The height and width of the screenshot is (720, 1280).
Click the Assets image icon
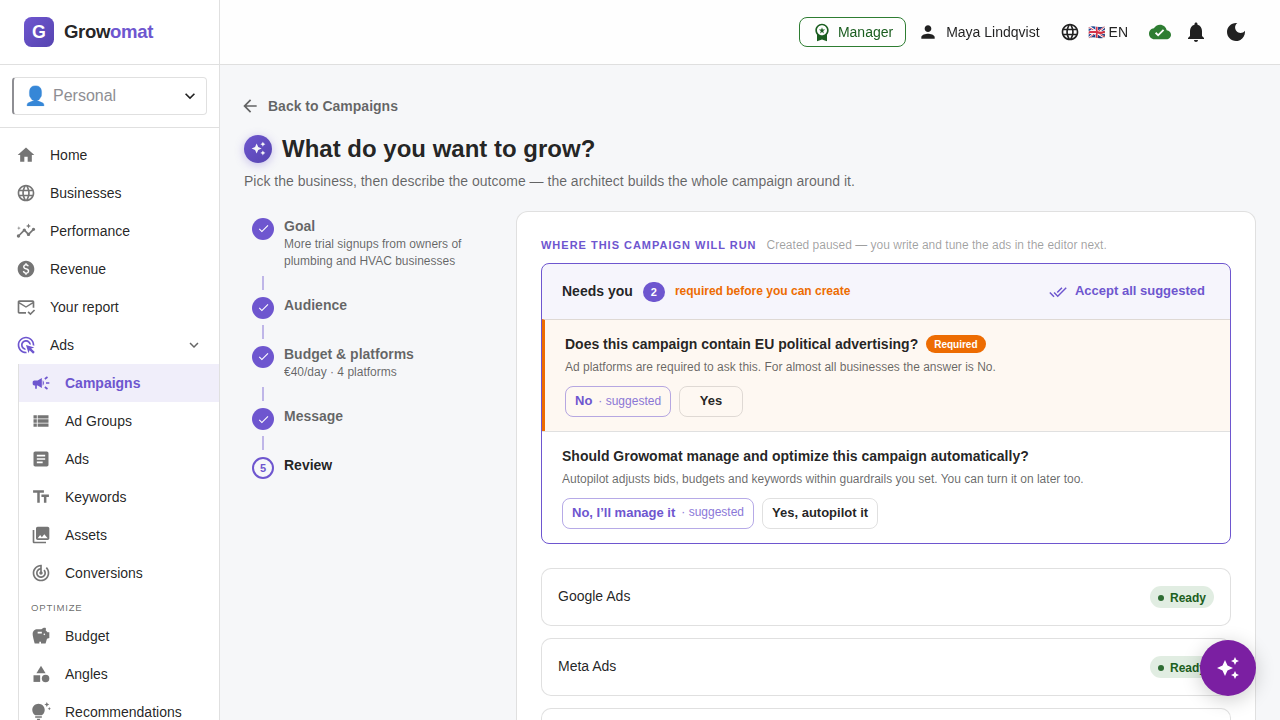[41, 535]
